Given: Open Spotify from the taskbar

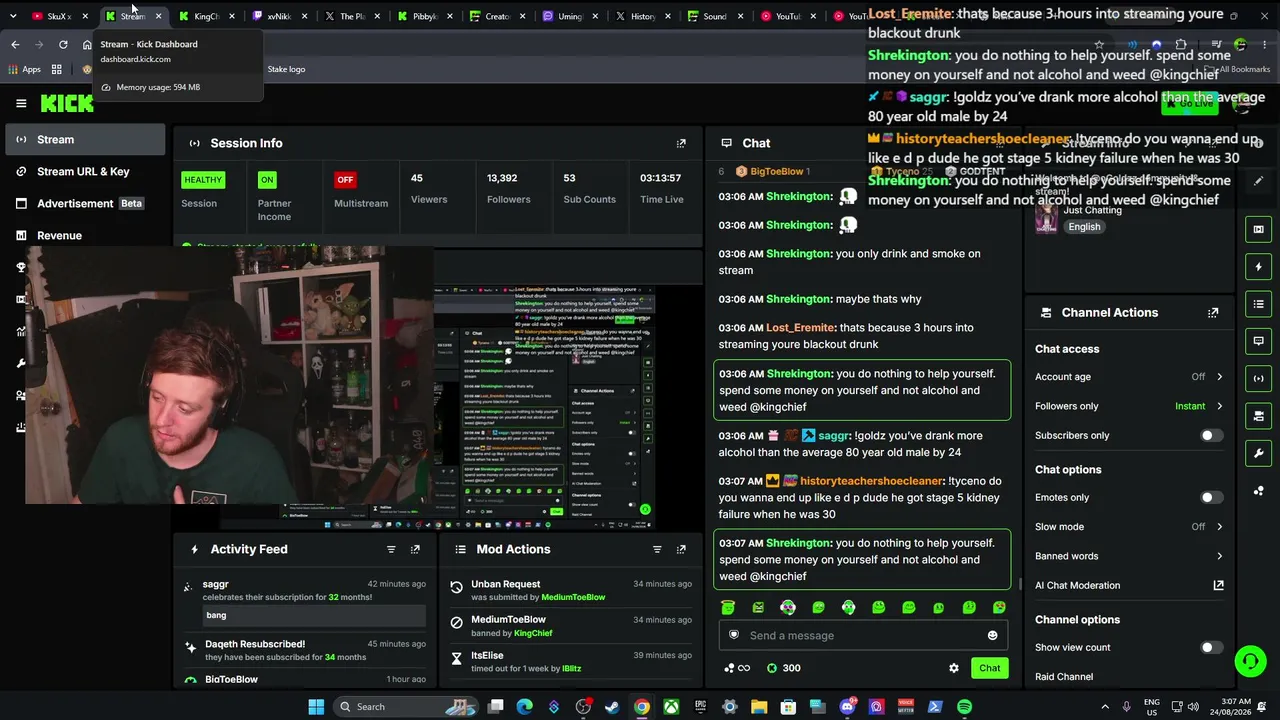Looking at the screenshot, I should 964,707.
